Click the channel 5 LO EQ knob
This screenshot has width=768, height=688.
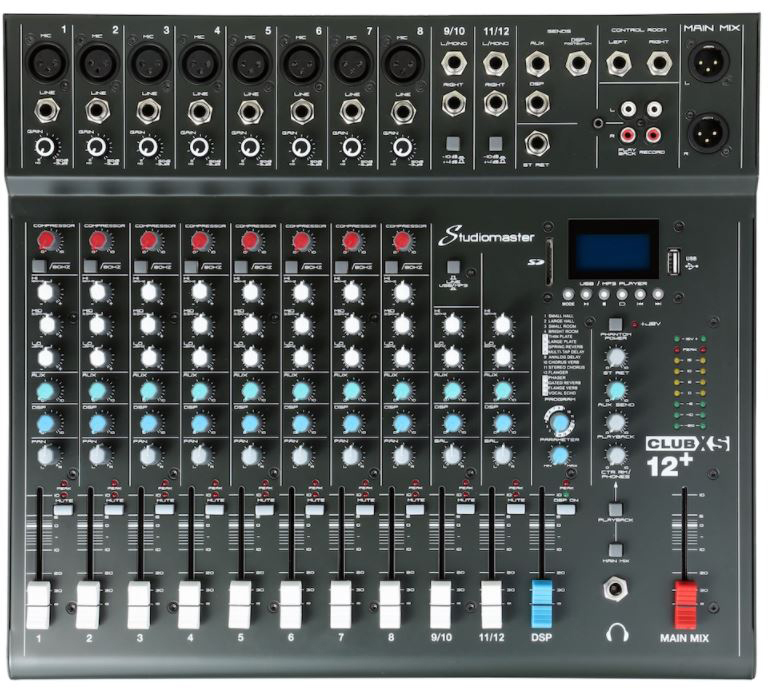(251, 358)
